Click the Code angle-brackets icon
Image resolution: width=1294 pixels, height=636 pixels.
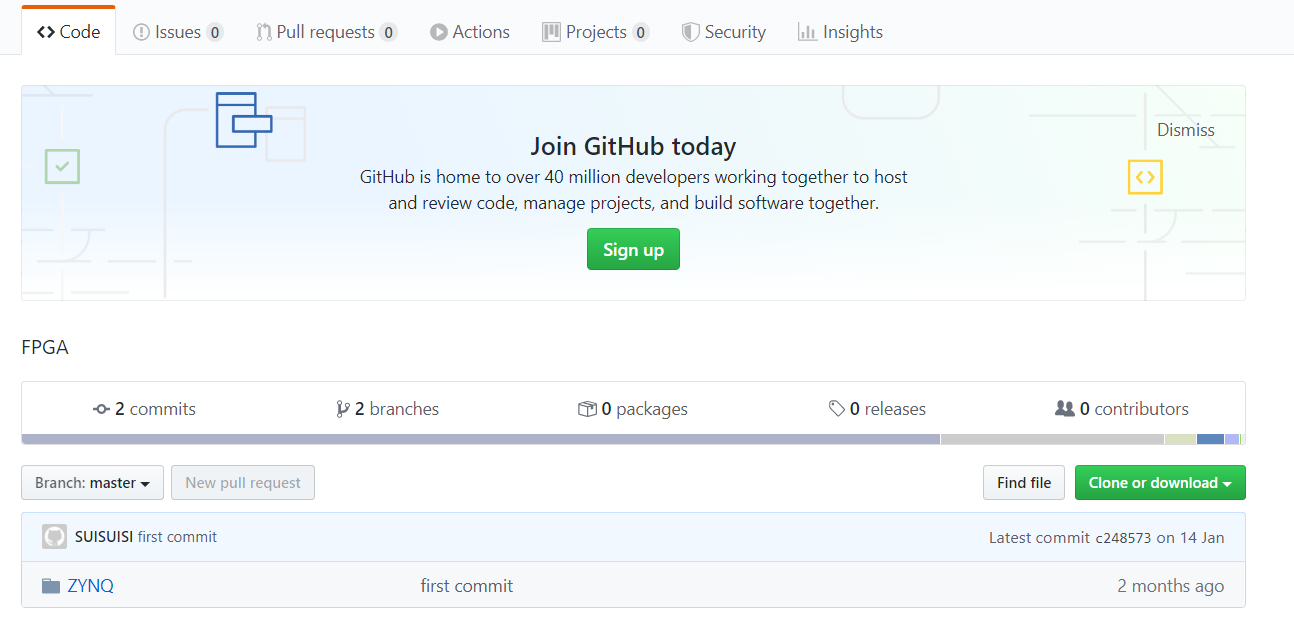click(45, 32)
